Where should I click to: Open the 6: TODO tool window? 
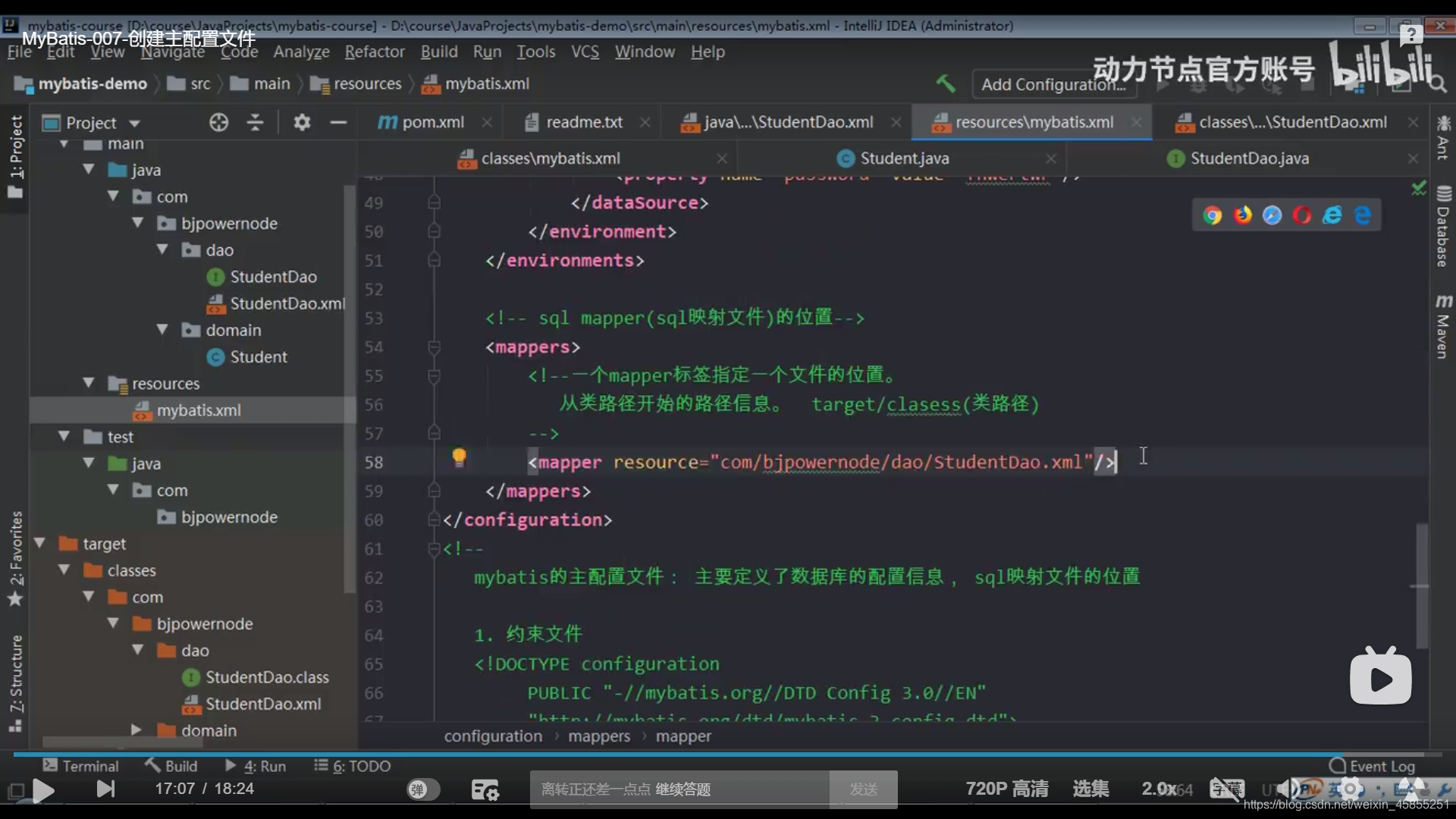click(x=353, y=766)
